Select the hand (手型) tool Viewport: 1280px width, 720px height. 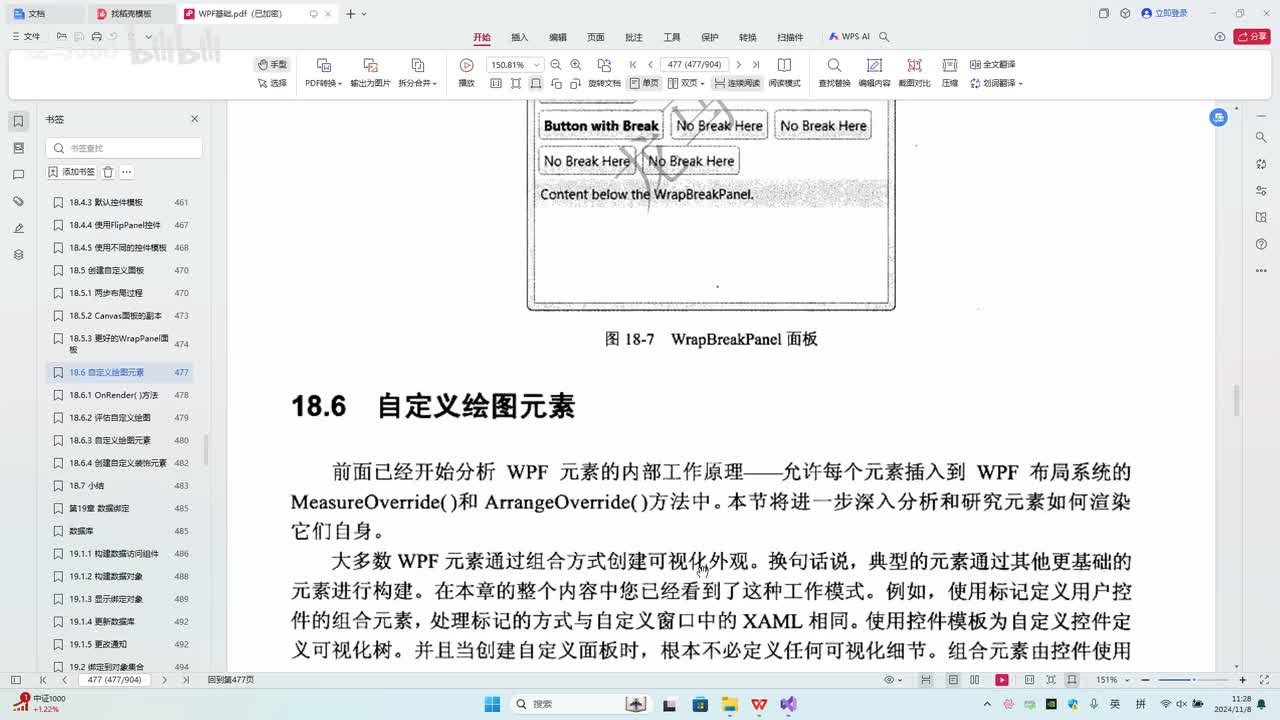pos(271,64)
